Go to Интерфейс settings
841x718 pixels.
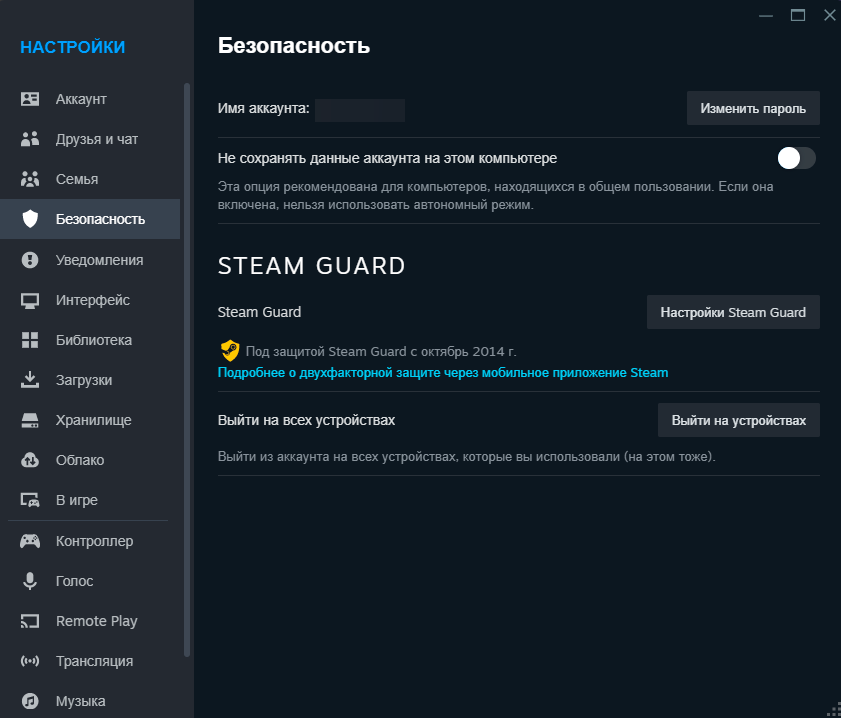(x=90, y=300)
